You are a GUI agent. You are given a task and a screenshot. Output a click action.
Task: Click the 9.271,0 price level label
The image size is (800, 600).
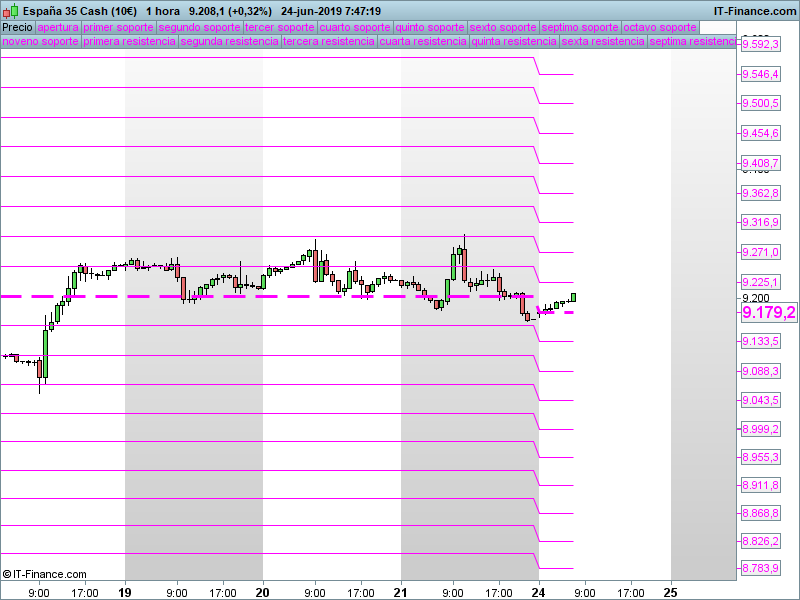coord(760,252)
